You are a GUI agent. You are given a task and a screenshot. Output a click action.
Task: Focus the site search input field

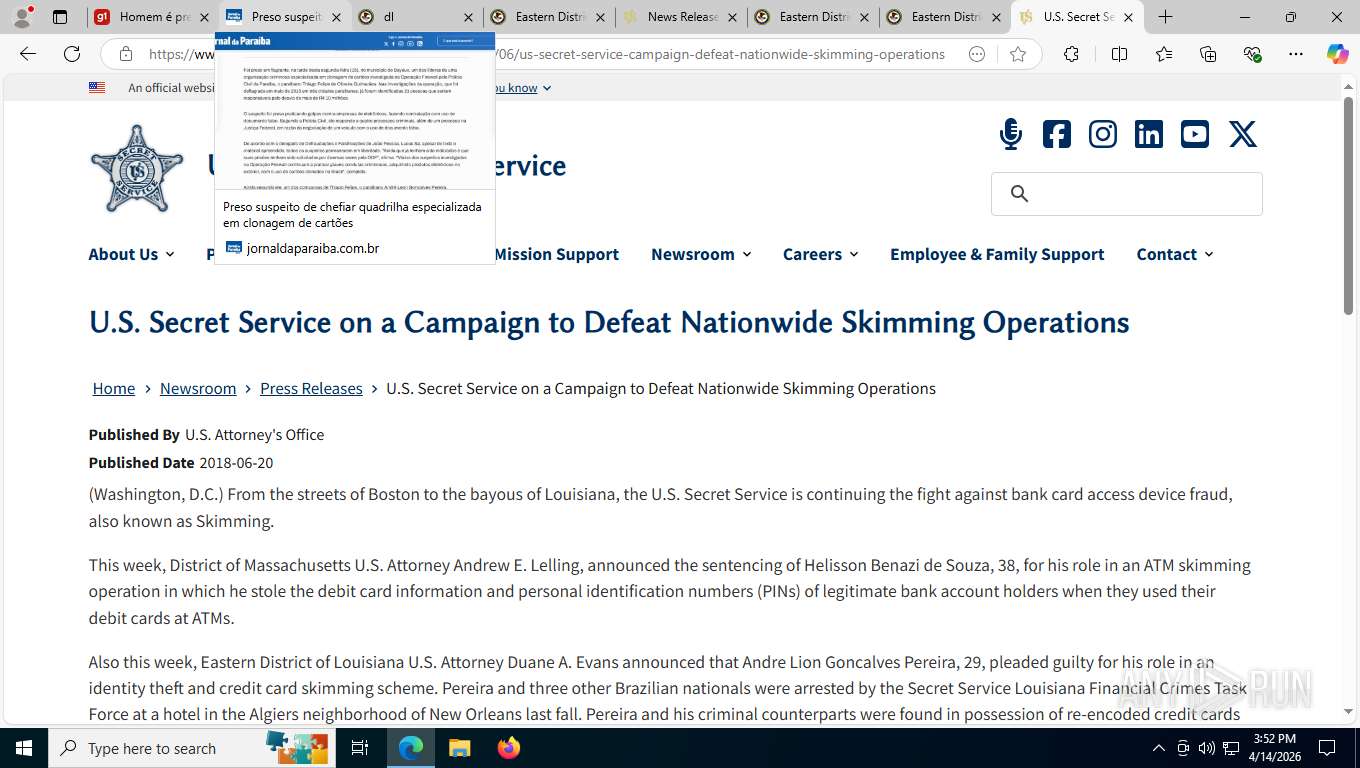1127,194
